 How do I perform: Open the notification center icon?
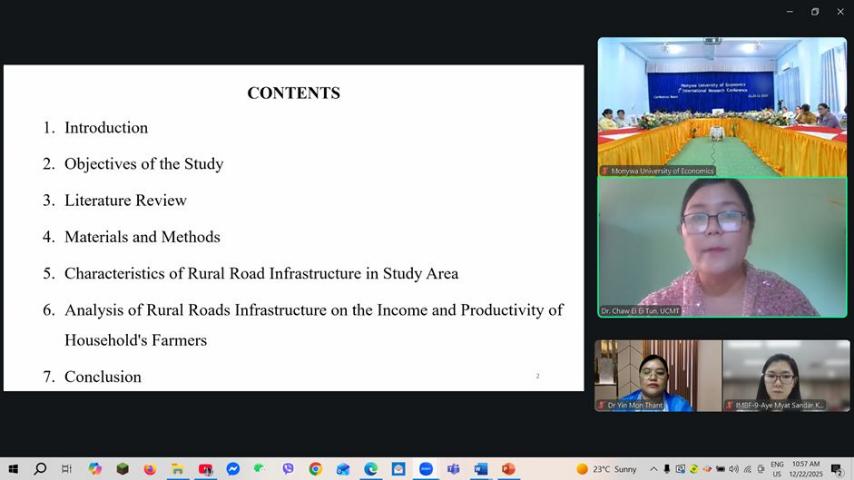pos(836,469)
